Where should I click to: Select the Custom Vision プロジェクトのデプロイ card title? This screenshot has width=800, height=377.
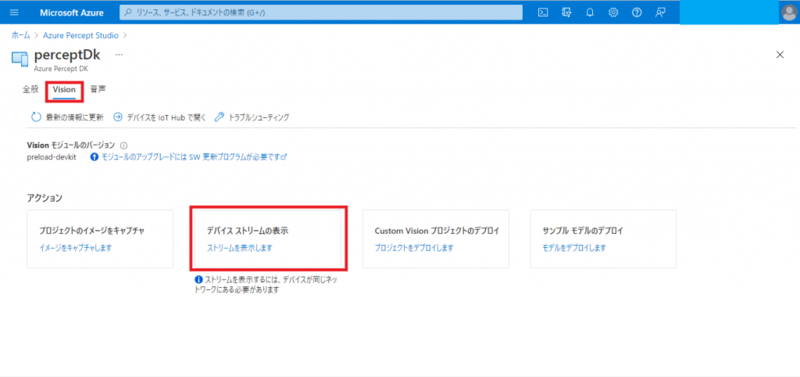coord(437,231)
